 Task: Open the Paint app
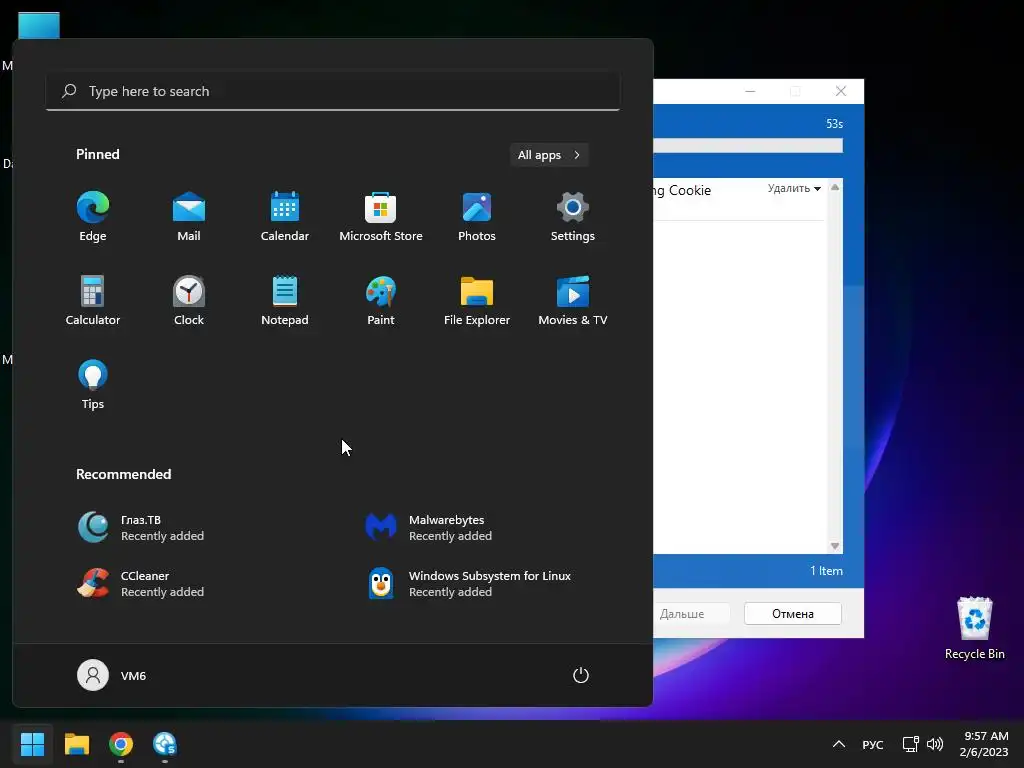[381, 300]
